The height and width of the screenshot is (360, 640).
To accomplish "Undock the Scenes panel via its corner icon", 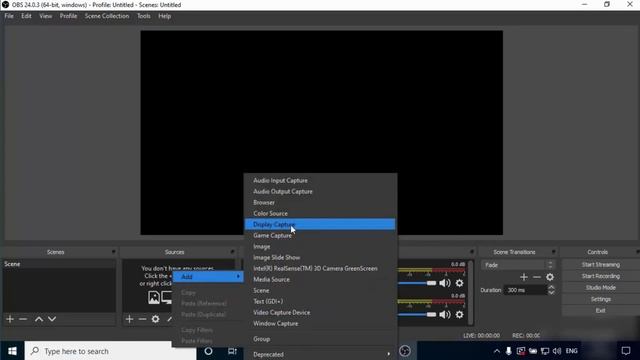I will (x=113, y=252).
